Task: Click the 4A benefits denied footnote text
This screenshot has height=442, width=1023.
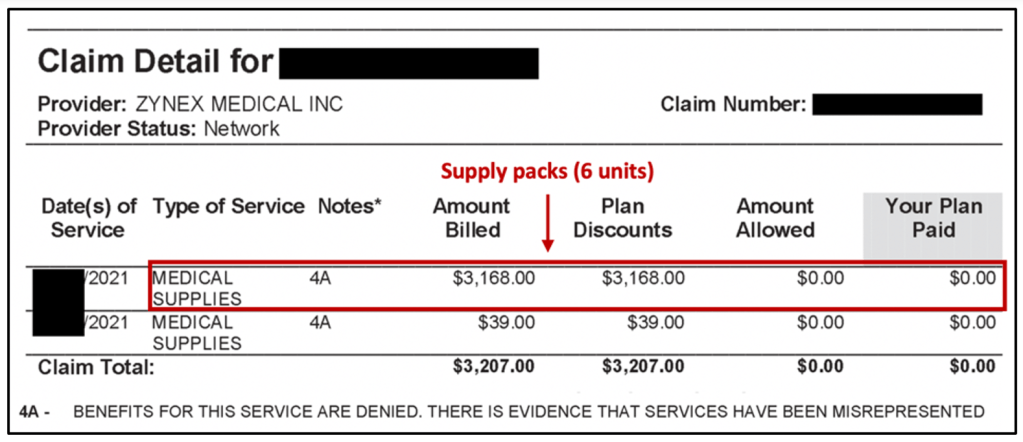Action: [528, 412]
